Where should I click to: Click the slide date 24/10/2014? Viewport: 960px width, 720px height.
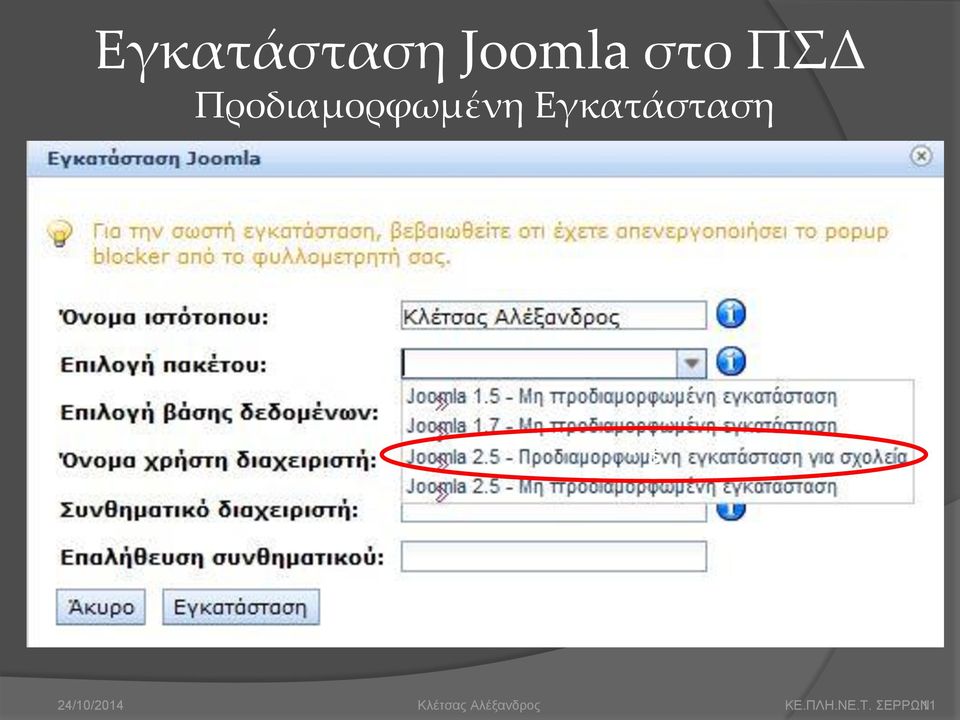tap(90, 705)
